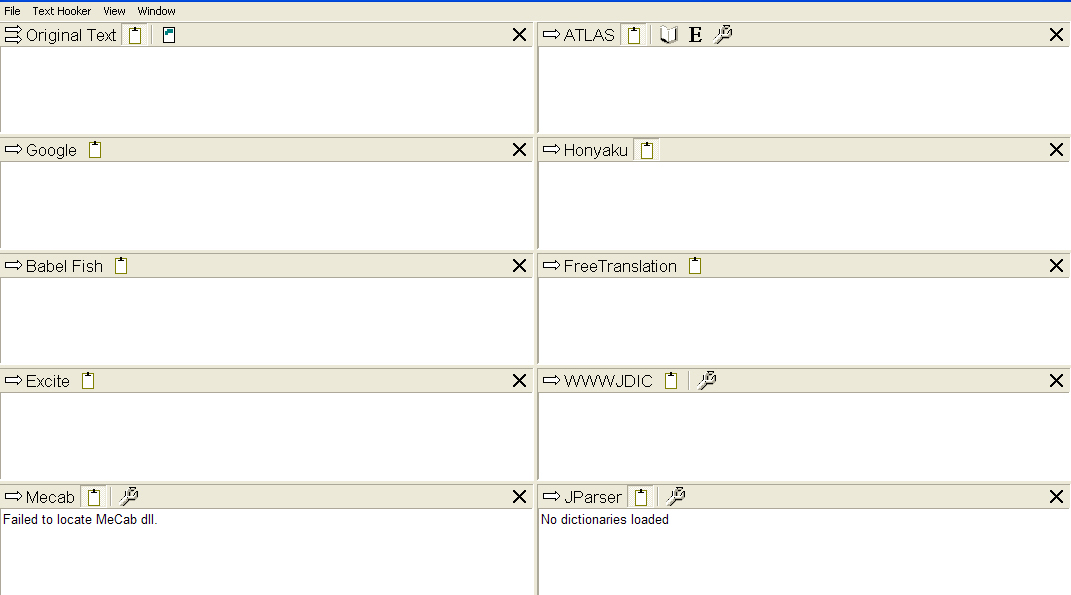Open the ATLAS dictionary book icon
The width and height of the screenshot is (1071, 595).
[x=668, y=35]
